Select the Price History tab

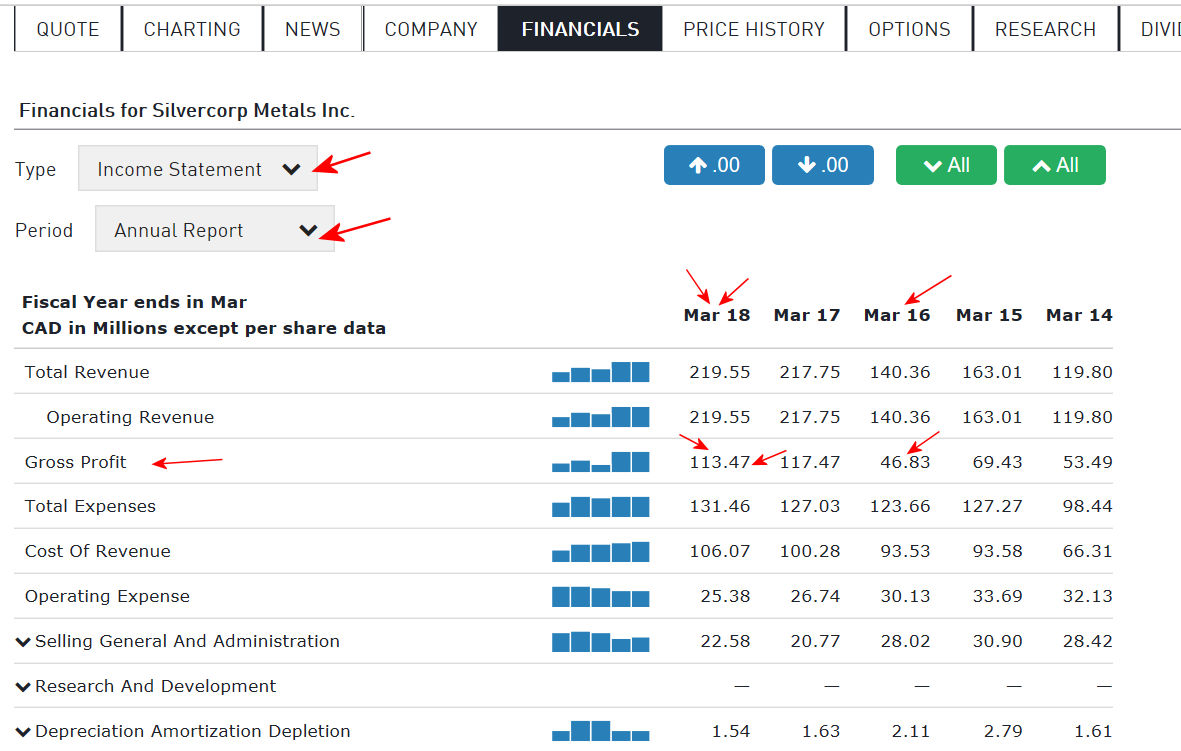[754, 29]
